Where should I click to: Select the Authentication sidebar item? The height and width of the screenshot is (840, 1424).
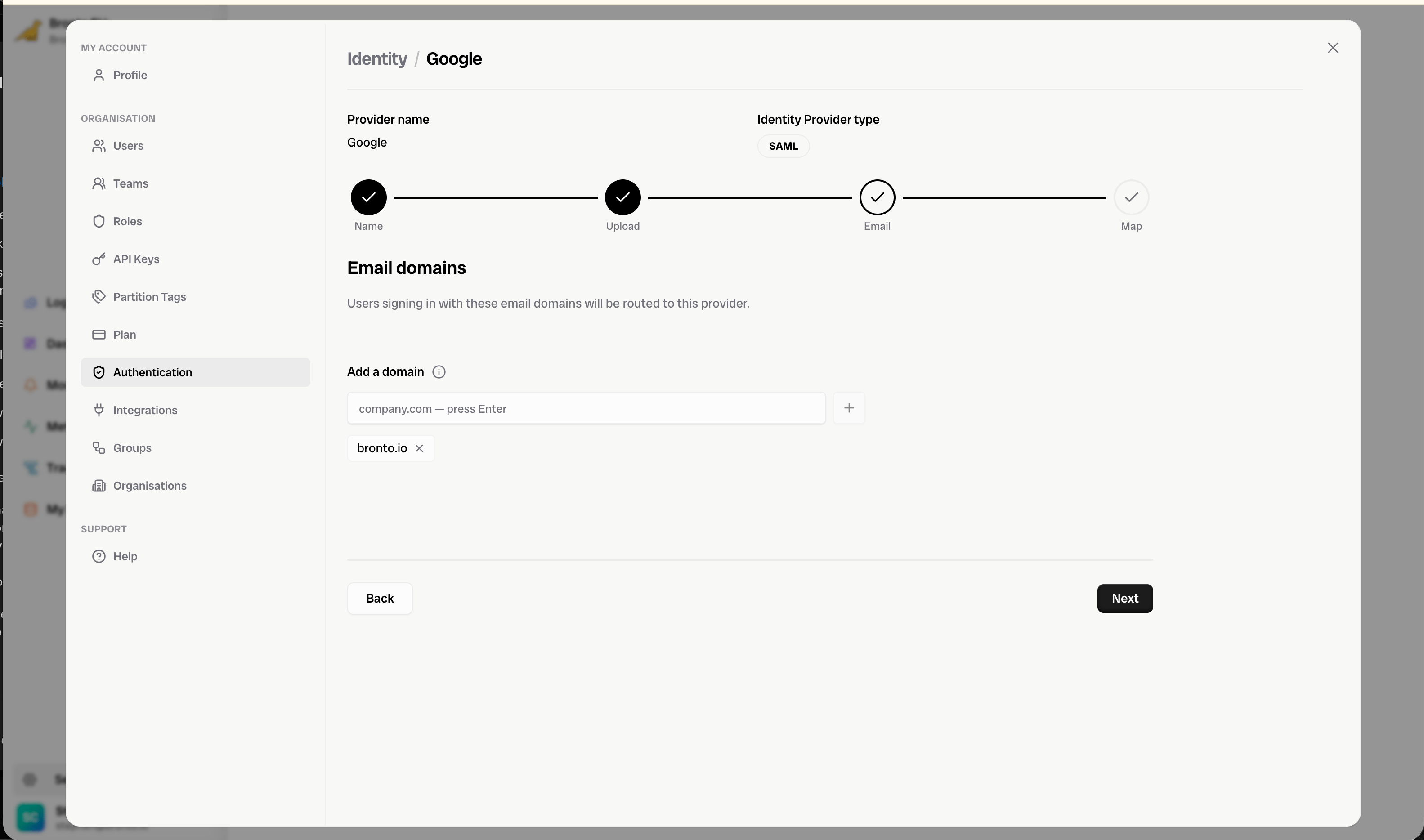195,372
